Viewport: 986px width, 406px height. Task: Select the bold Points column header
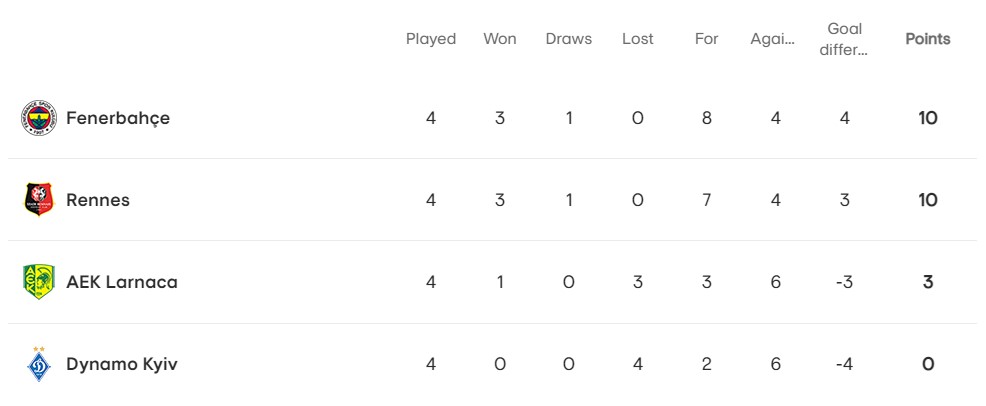pyautogui.click(x=928, y=39)
